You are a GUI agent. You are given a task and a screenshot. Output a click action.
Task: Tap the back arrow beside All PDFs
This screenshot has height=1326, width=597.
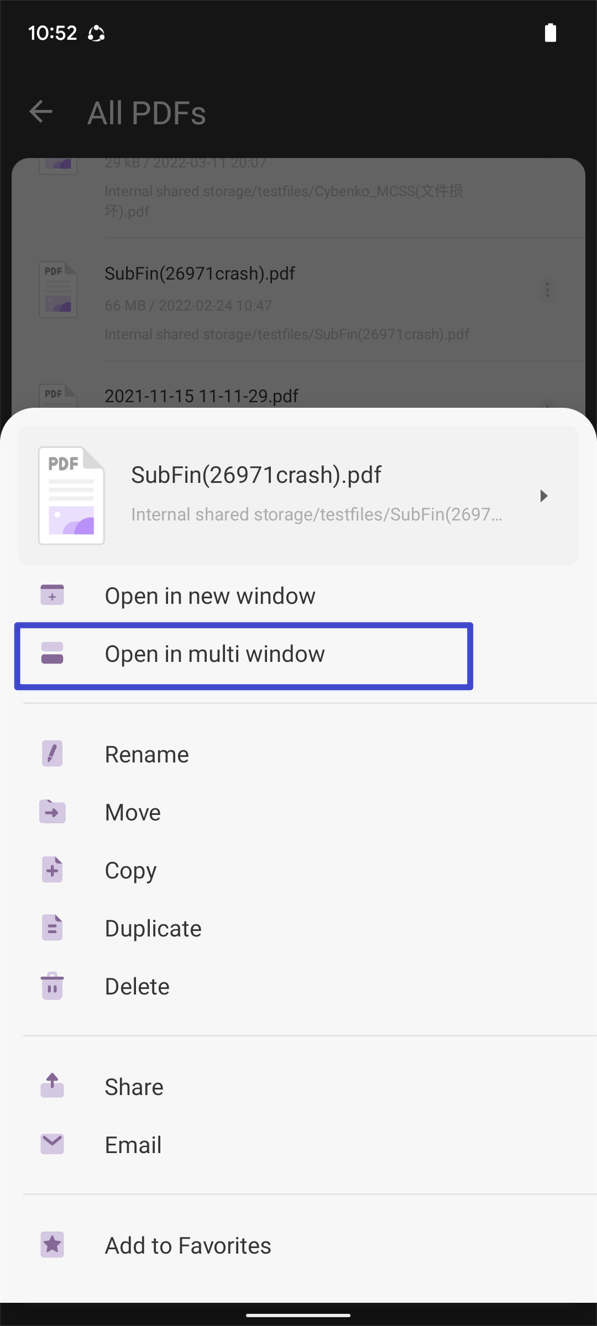point(41,112)
